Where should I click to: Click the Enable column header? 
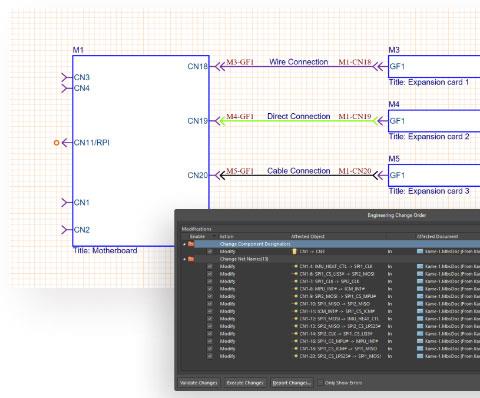[x=197, y=236]
